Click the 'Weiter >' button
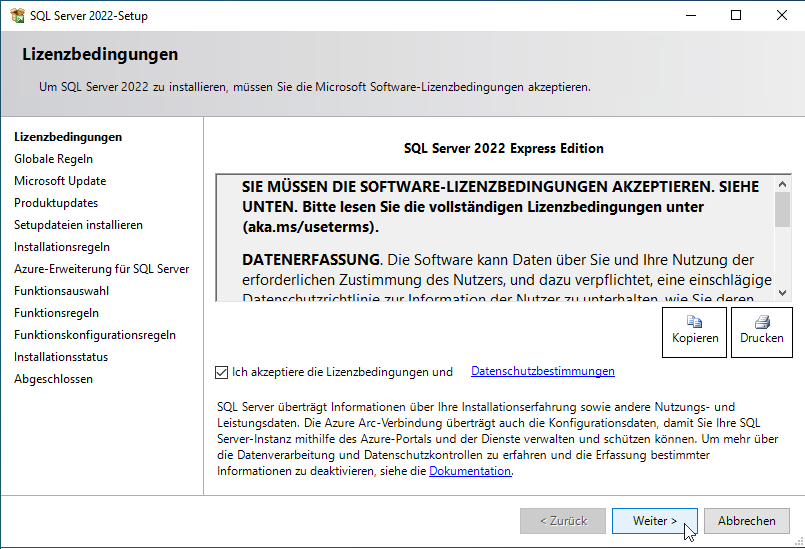Screen dimensions: 805x549 point(655,521)
